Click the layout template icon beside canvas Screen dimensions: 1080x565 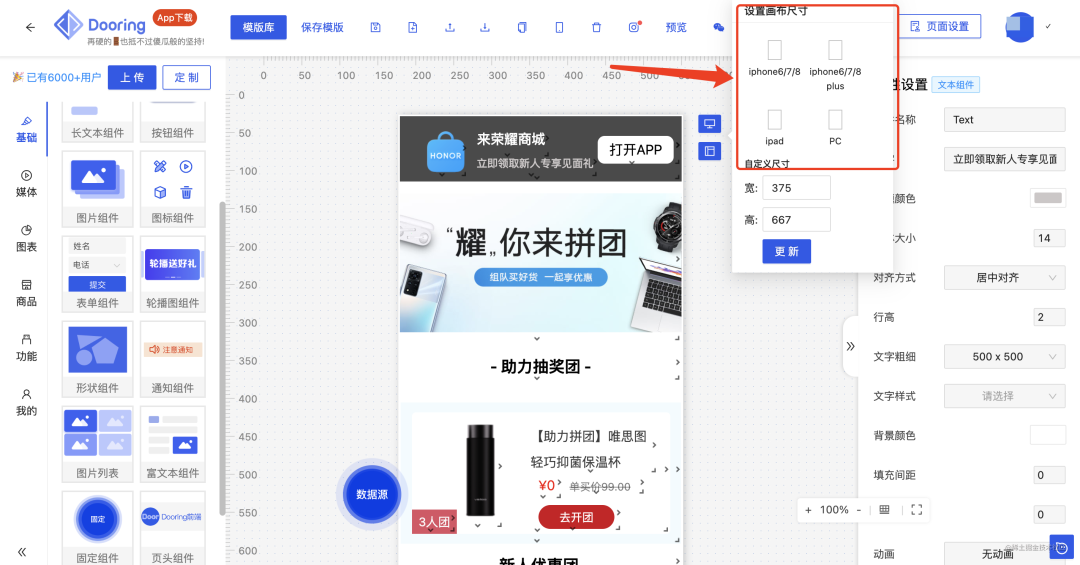[x=709, y=151]
